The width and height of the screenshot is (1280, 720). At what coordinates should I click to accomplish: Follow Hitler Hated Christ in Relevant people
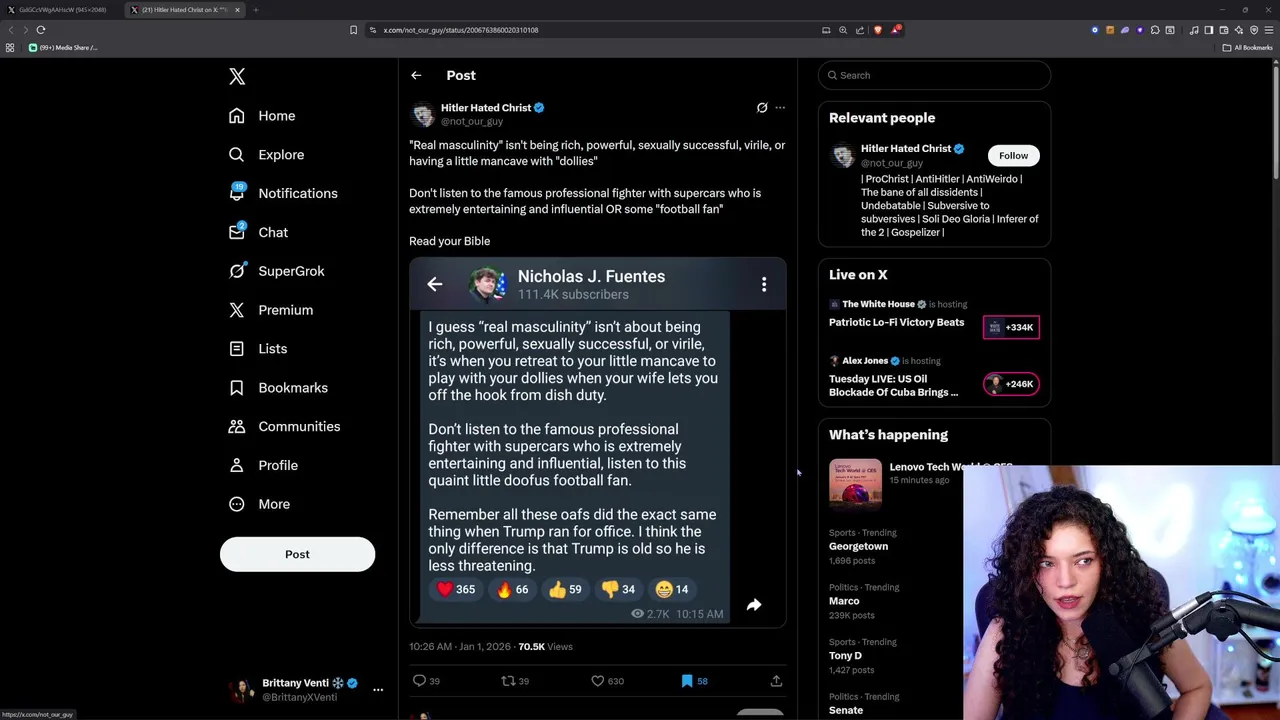(1013, 155)
